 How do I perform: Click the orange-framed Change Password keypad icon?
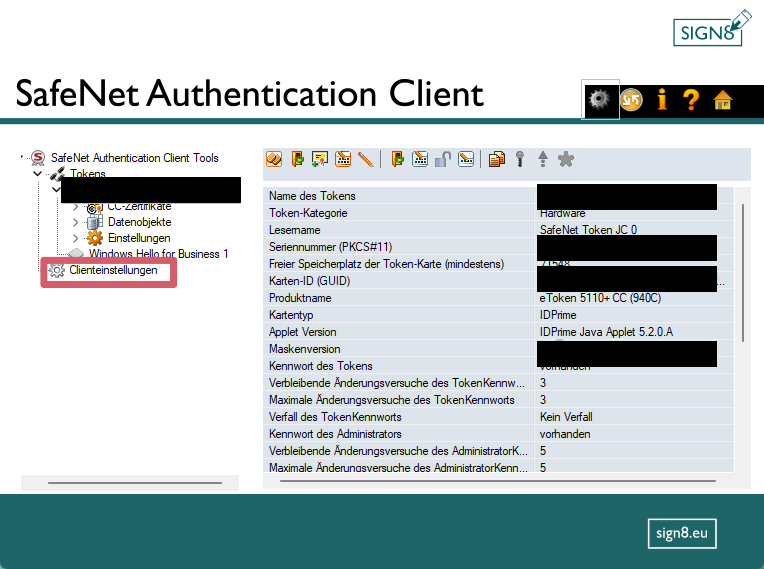point(343,159)
